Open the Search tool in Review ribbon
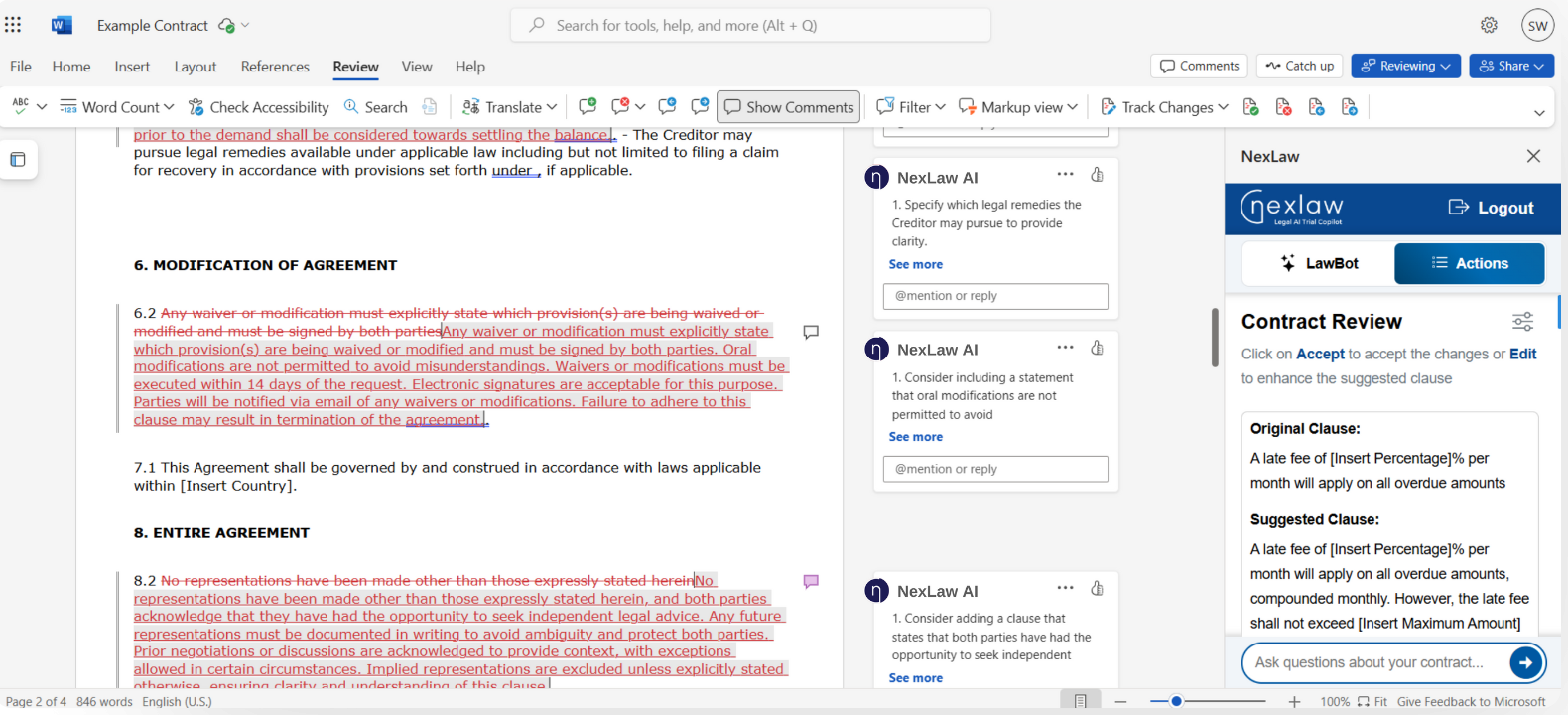Viewport: 1568px width, 715px height. (375, 107)
